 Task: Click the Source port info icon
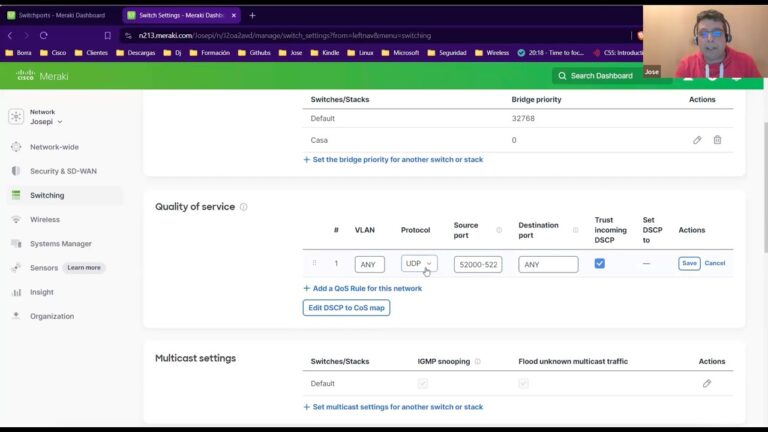point(499,230)
